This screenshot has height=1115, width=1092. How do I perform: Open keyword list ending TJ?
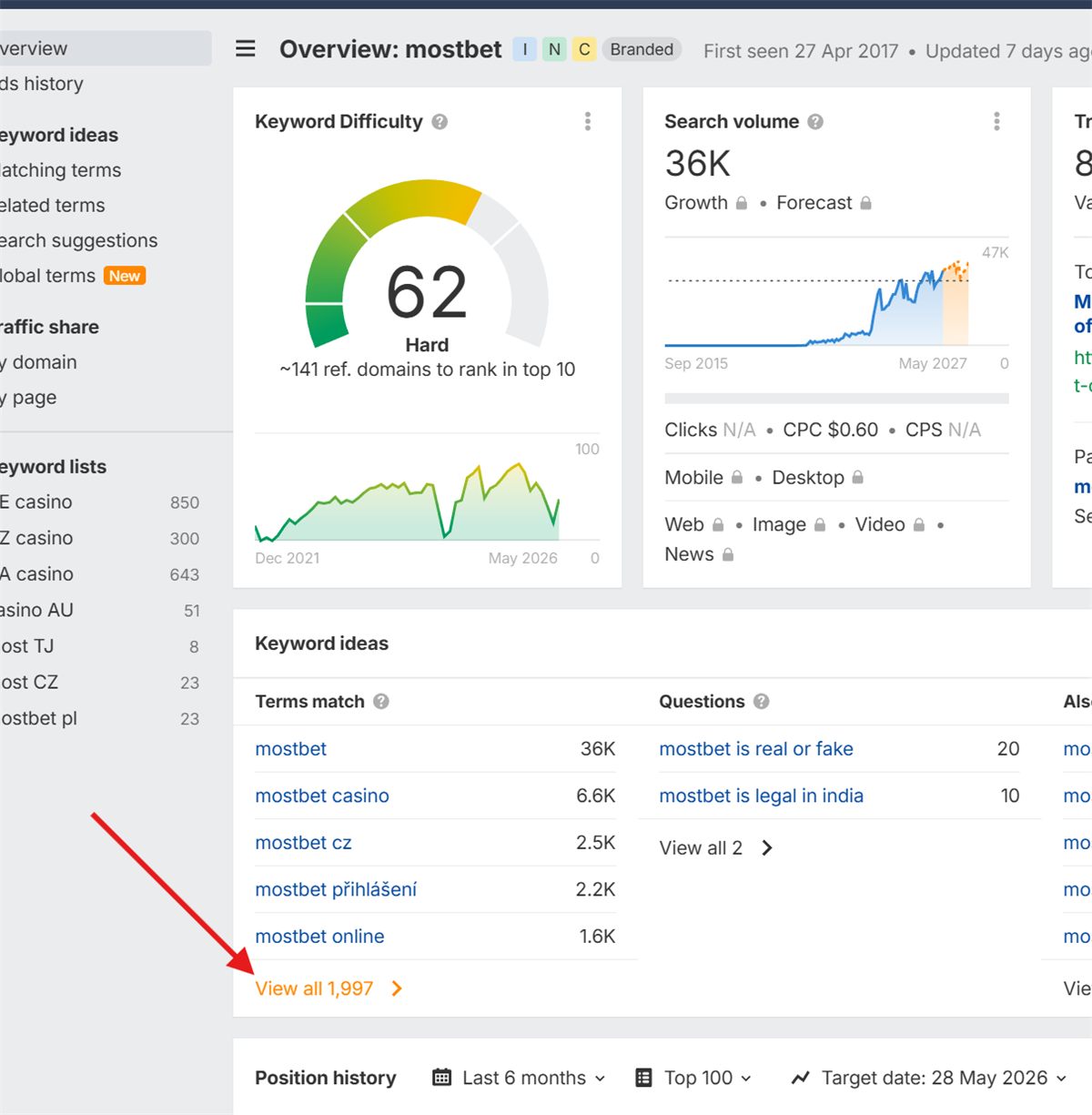[x=100, y=646]
